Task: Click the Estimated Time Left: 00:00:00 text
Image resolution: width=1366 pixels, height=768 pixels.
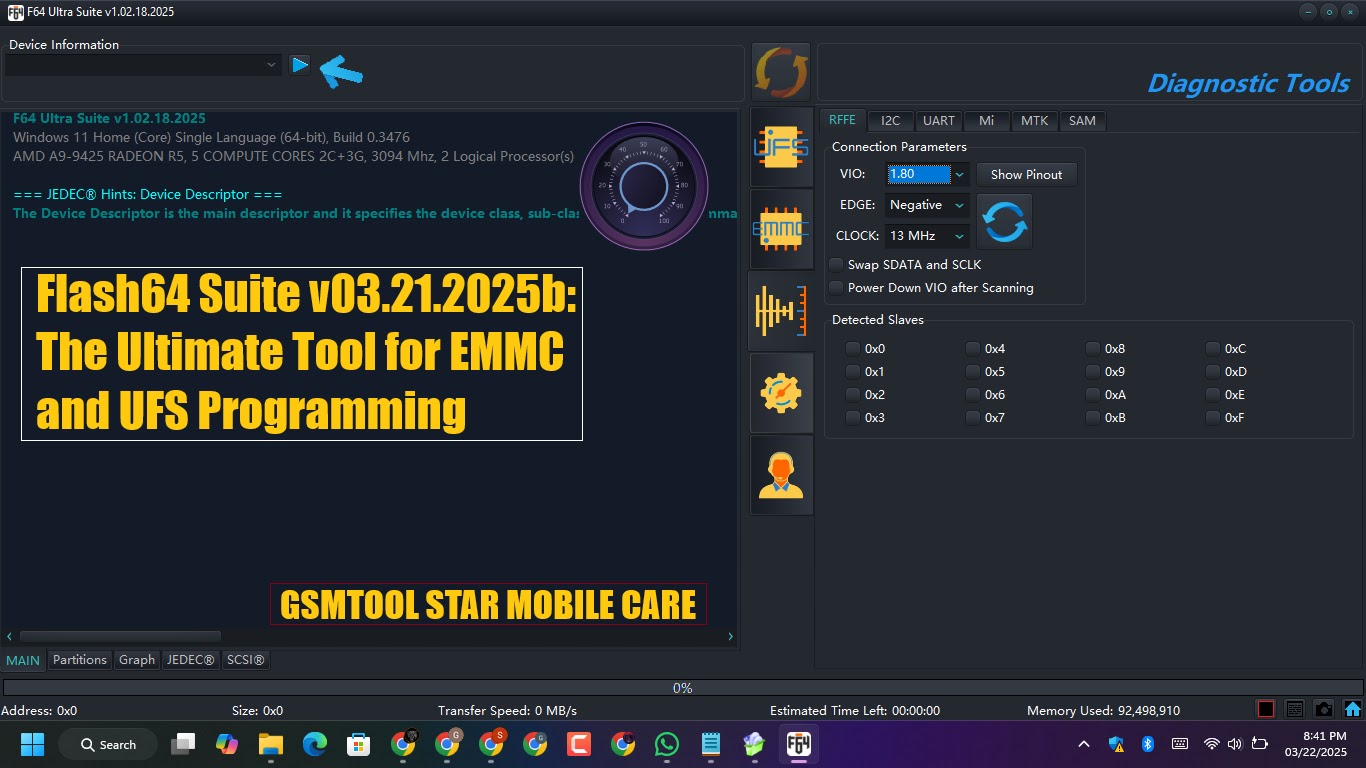Action: coord(855,711)
